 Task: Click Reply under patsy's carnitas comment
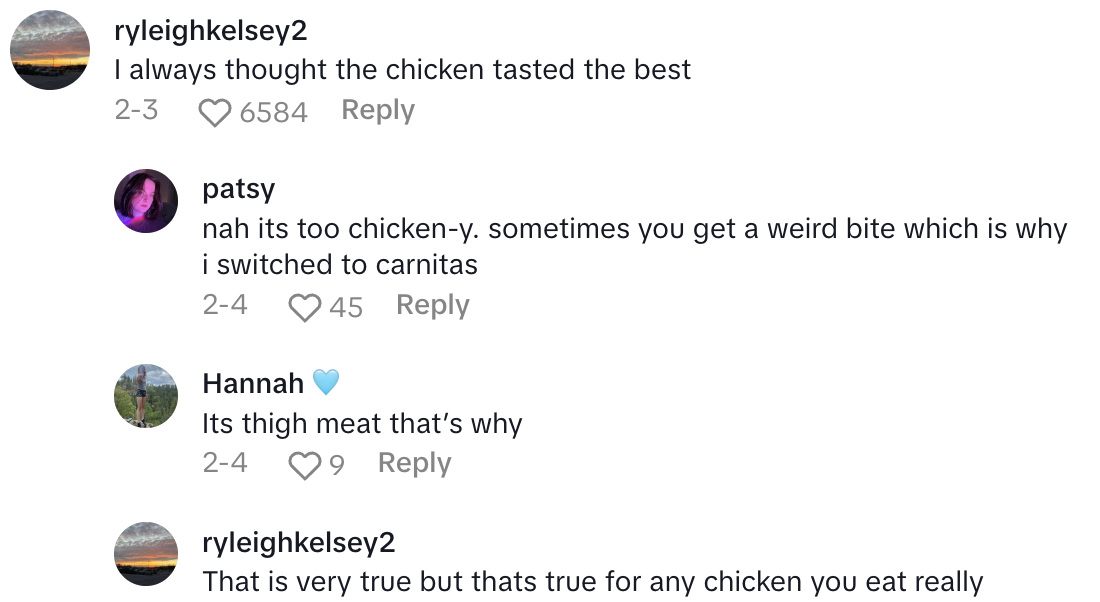433,305
